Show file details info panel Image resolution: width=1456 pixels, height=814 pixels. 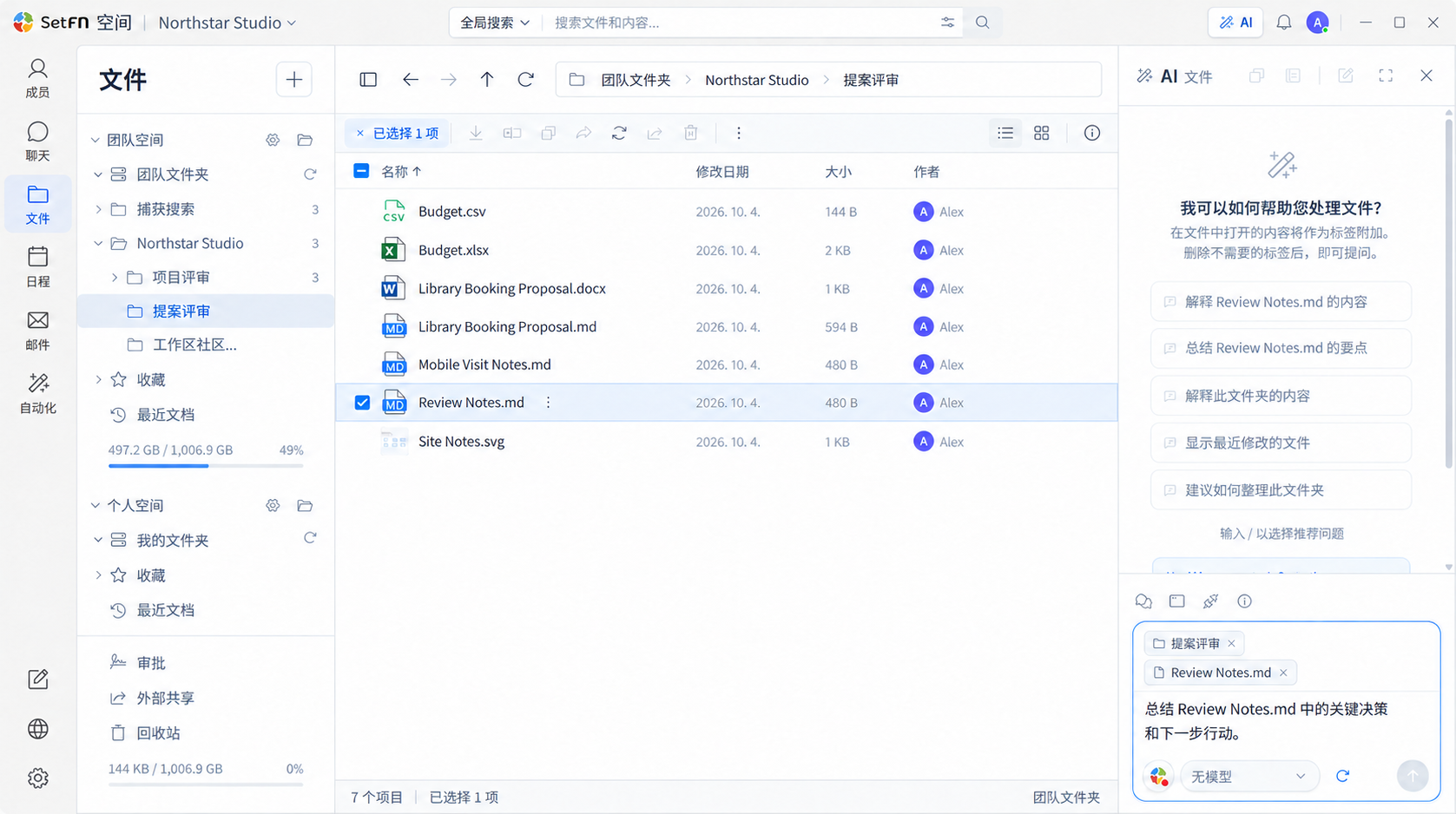point(1092,133)
